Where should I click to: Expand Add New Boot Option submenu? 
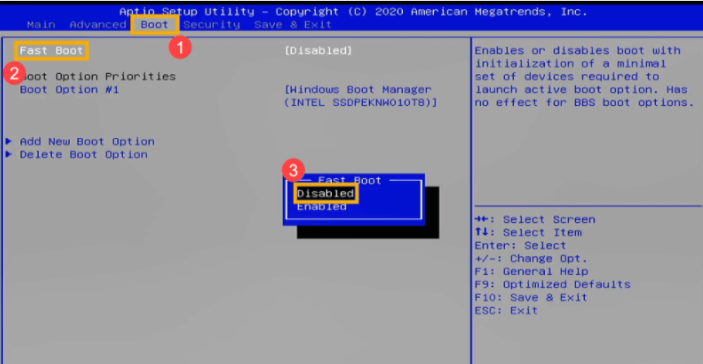click(x=87, y=142)
